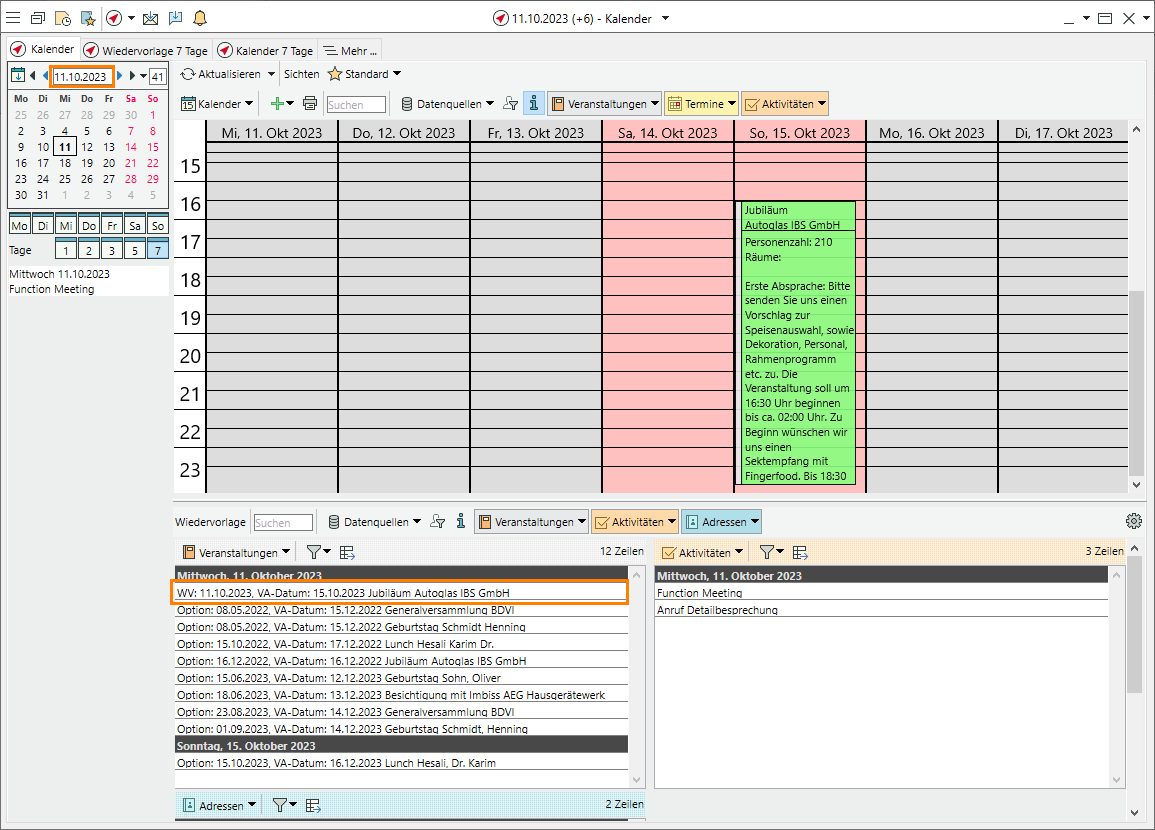Image resolution: width=1155 pixels, height=830 pixels.
Task: Switch to the Wiedervorlage 7 Tage tab
Action: tap(146, 50)
